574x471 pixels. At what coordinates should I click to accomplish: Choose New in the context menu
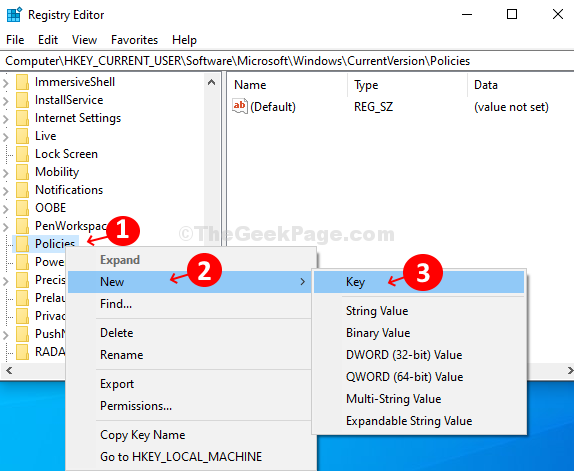(x=190, y=282)
